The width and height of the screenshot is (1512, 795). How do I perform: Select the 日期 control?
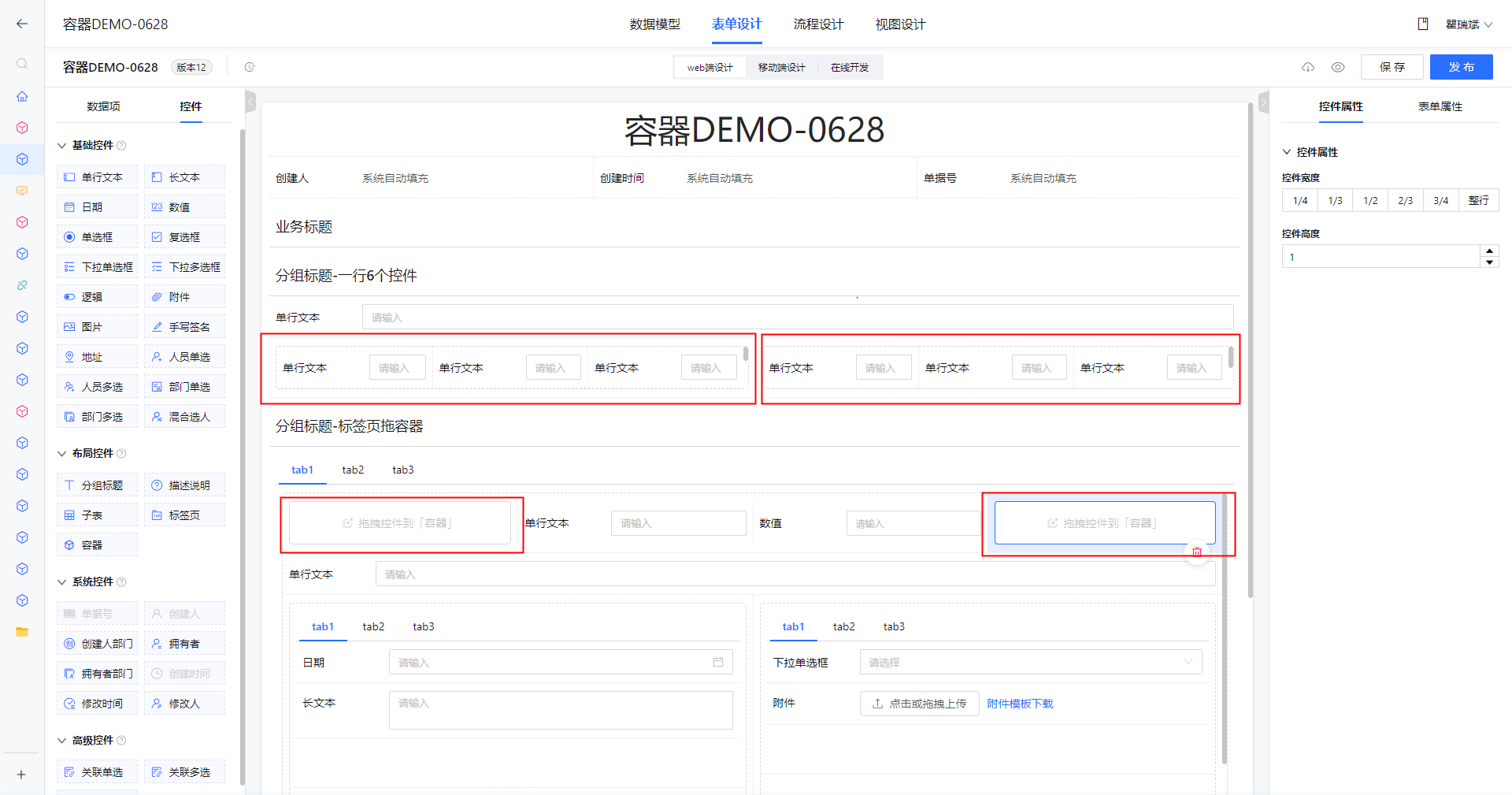97,207
